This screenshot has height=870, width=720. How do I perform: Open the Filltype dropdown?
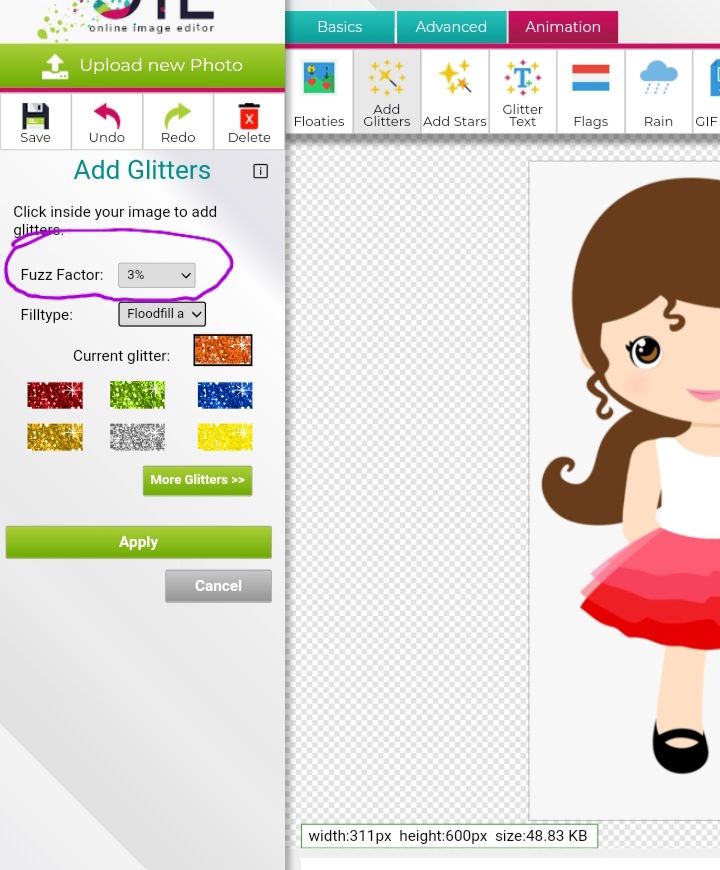click(x=162, y=314)
